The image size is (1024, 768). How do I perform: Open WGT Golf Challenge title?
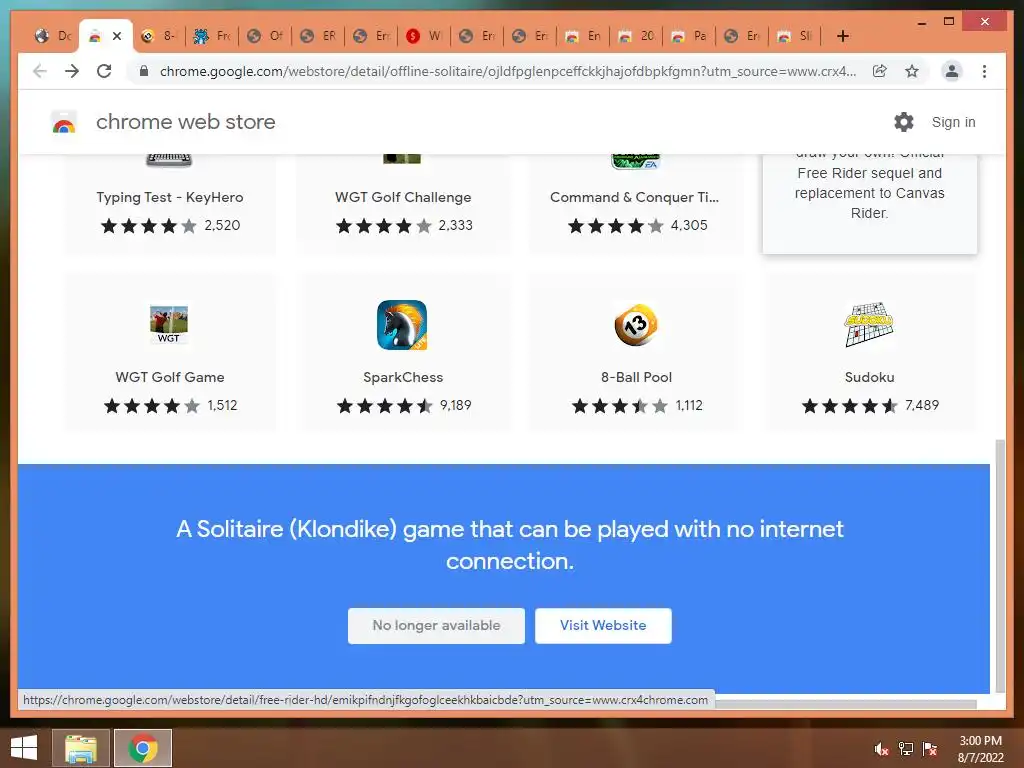403,197
